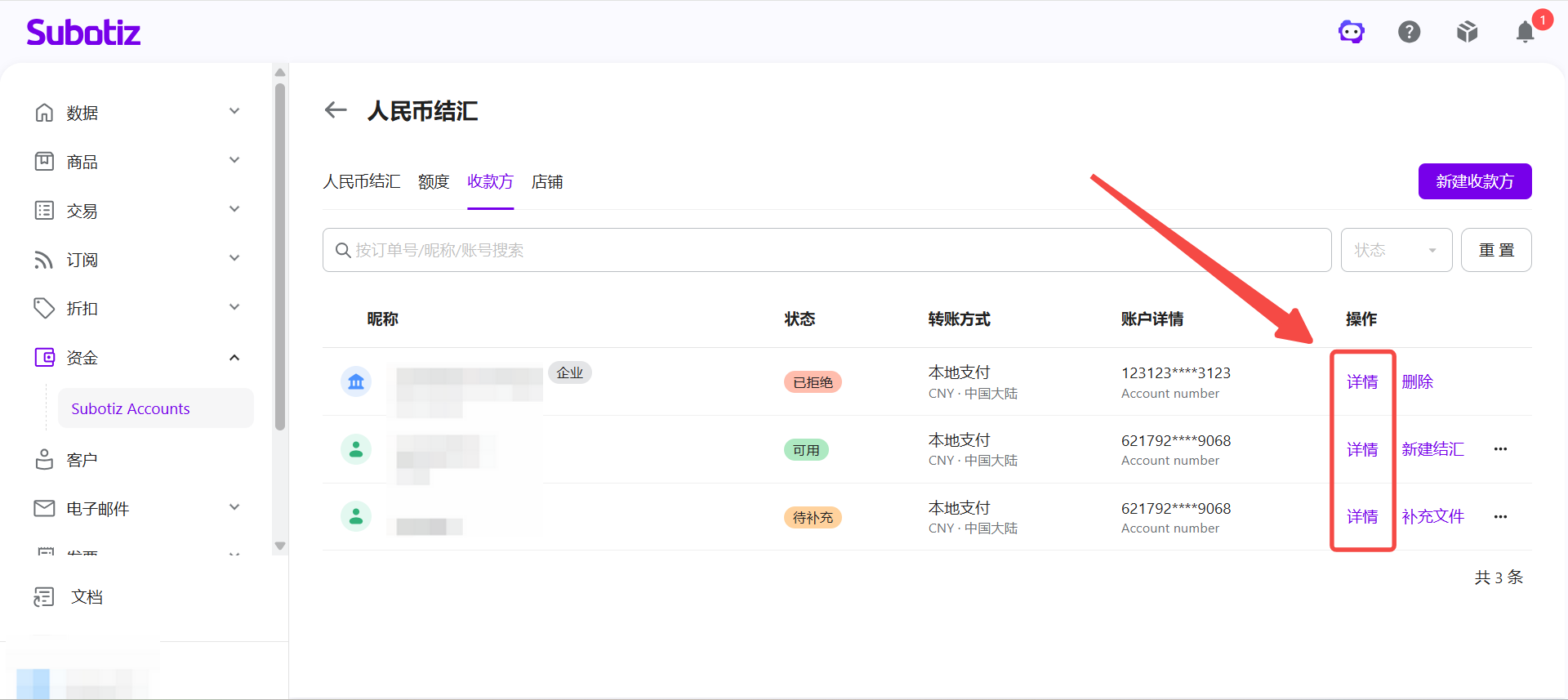Click the 新建收款方 button
Screen dimensions: 1568x700
1475,181
